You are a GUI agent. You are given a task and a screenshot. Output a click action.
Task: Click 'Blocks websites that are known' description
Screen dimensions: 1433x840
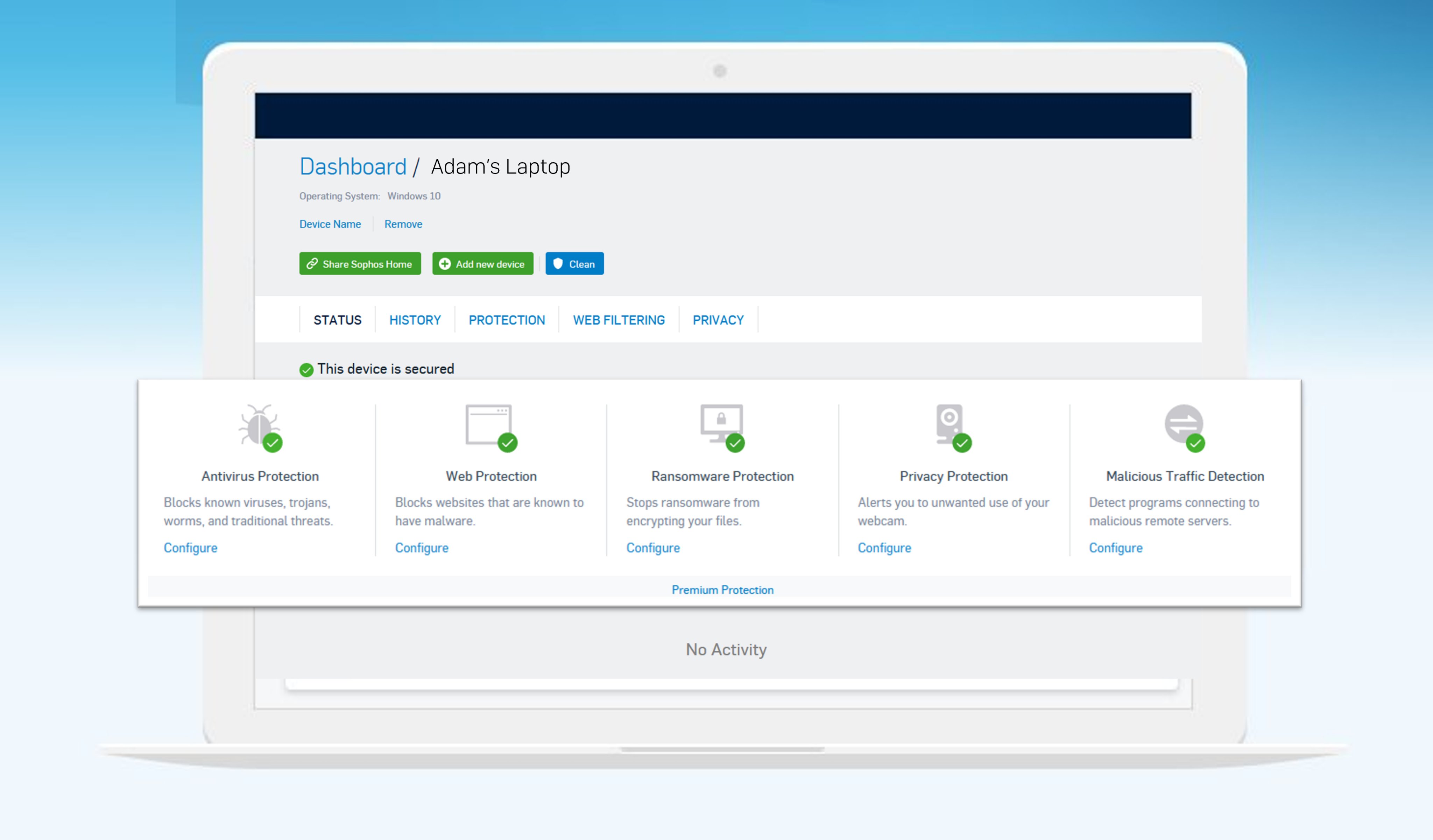[489, 512]
